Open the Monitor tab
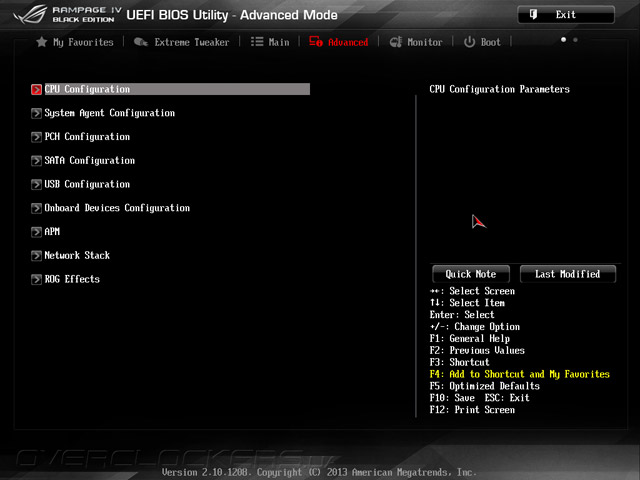Image resolution: width=640 pixels, height=480 pixels. pos(424,42)
